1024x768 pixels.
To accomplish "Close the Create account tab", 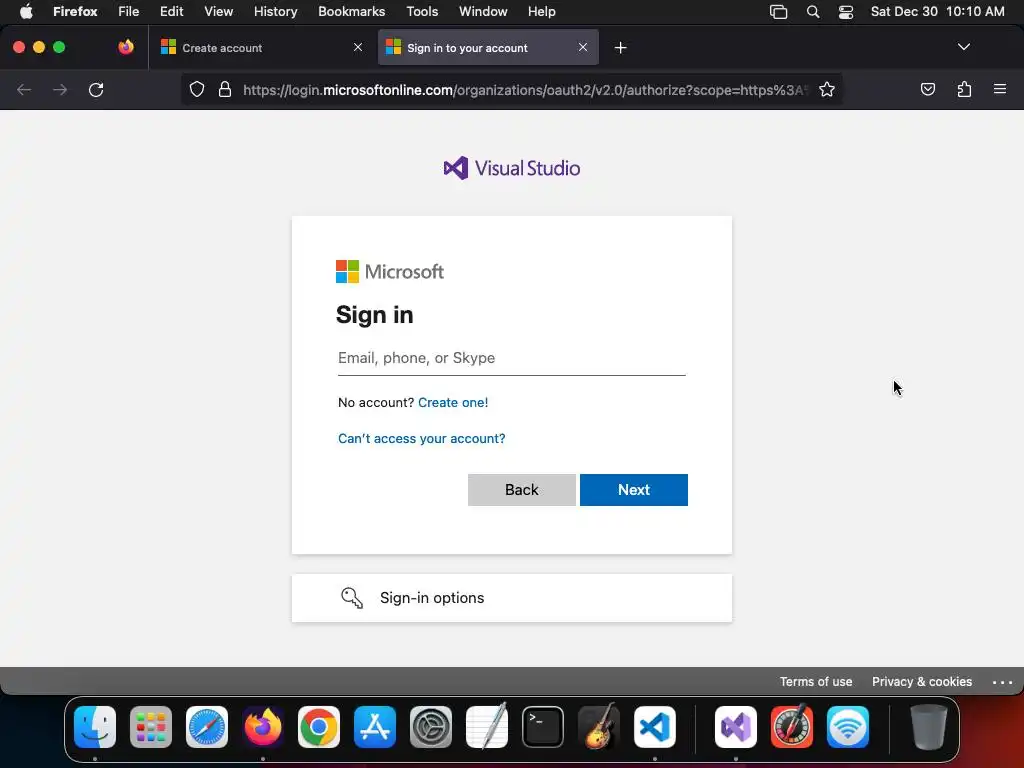I will click(358, 47).
